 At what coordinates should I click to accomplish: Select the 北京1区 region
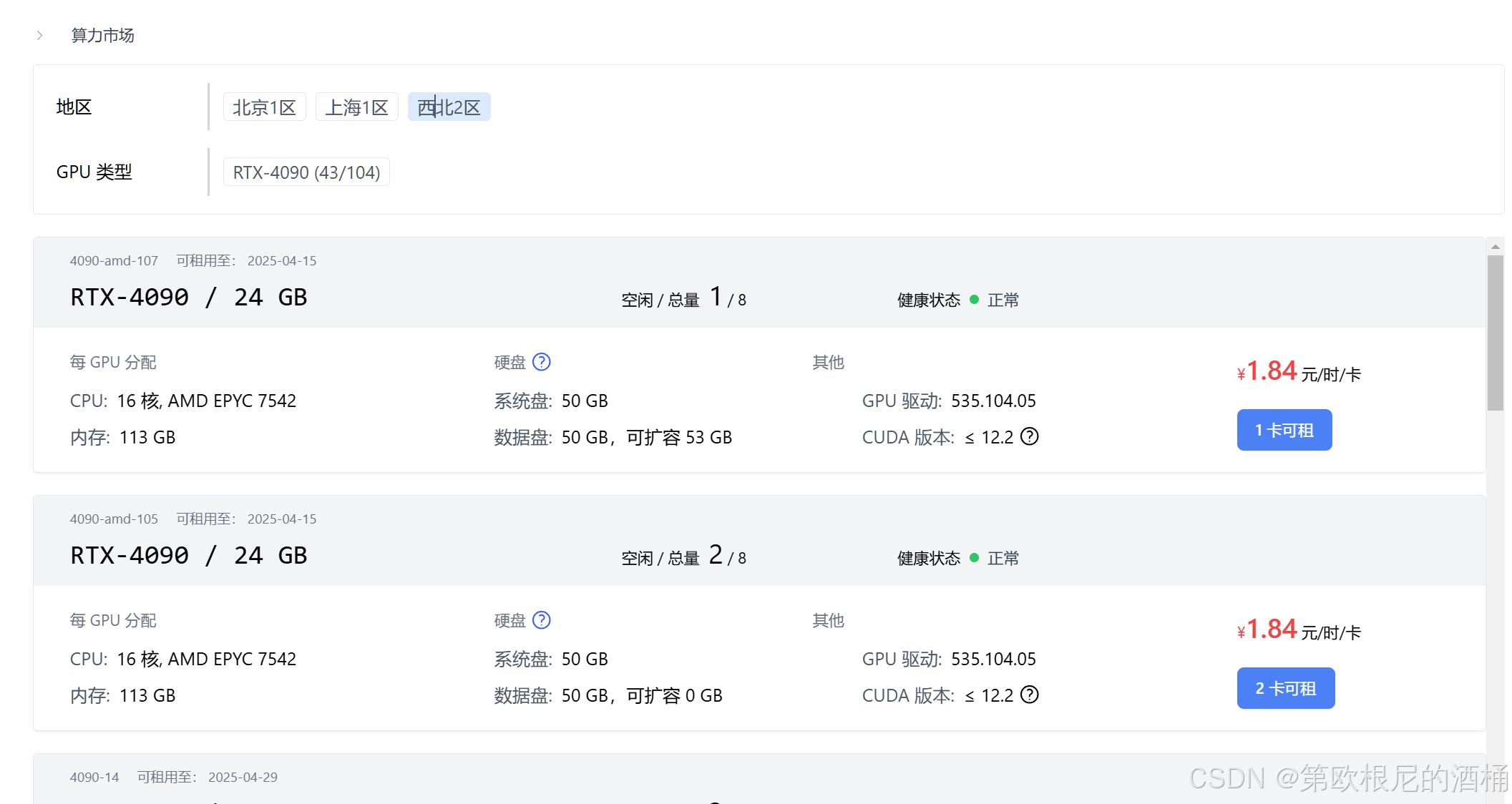click(264, 107)
